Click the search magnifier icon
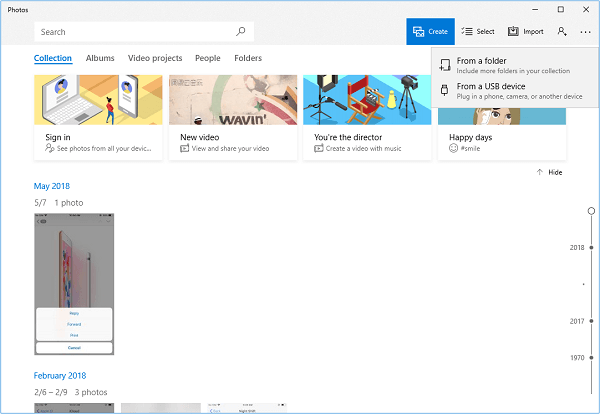The width and height of the screenshot is (600, 414). click(240, 32)
